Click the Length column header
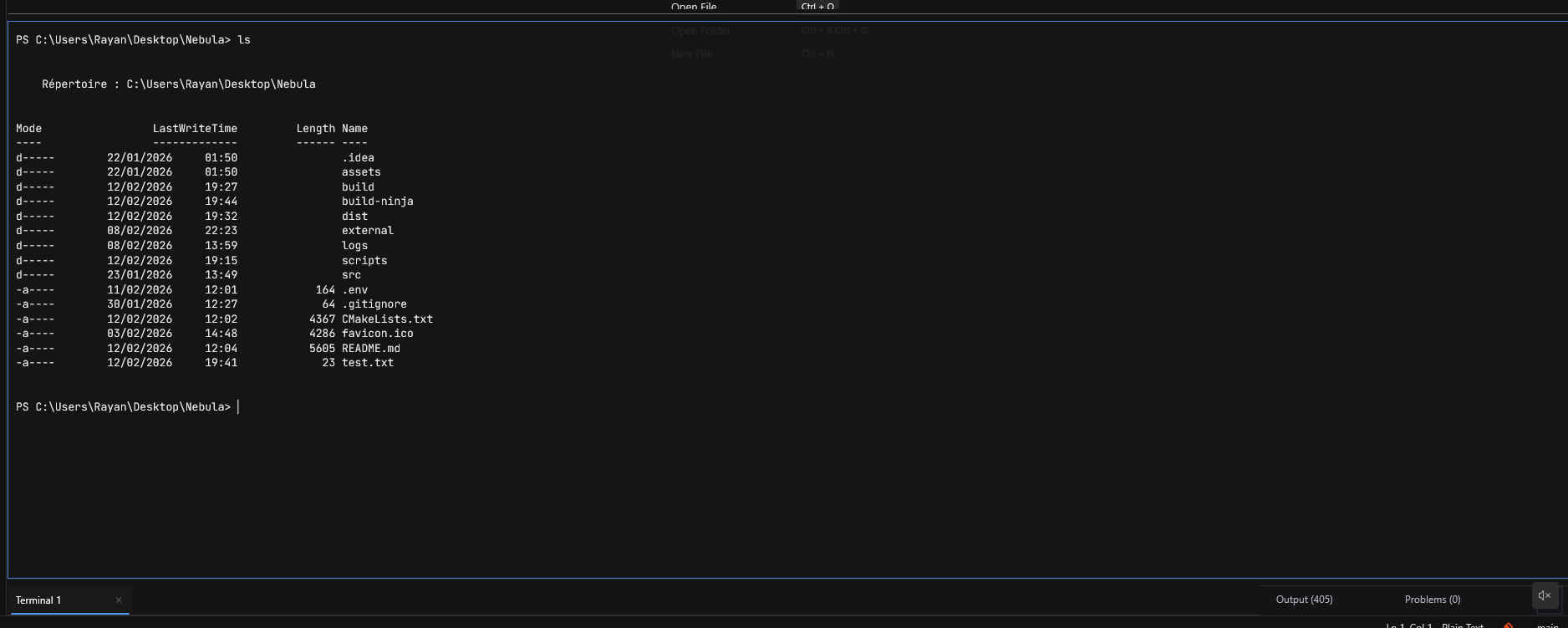The height and width of the screenshot is (628, 1568). tap(316, 129)
